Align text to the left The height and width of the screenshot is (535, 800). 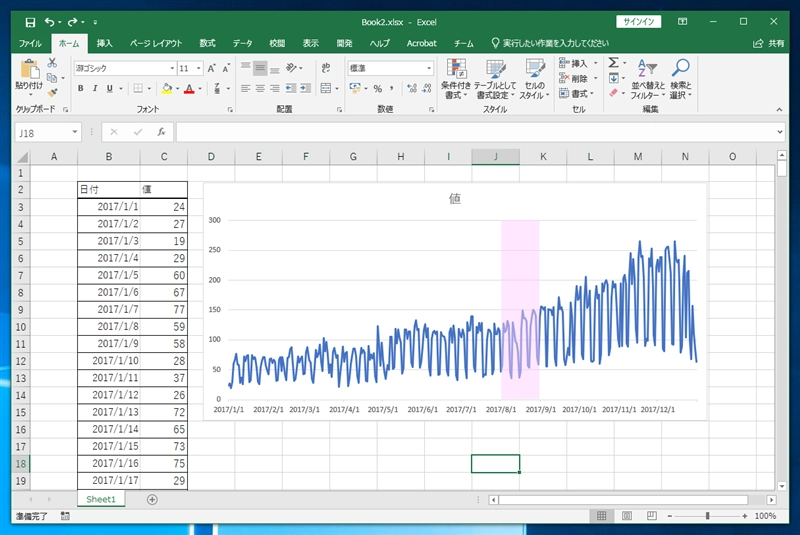tap(245, 88)
